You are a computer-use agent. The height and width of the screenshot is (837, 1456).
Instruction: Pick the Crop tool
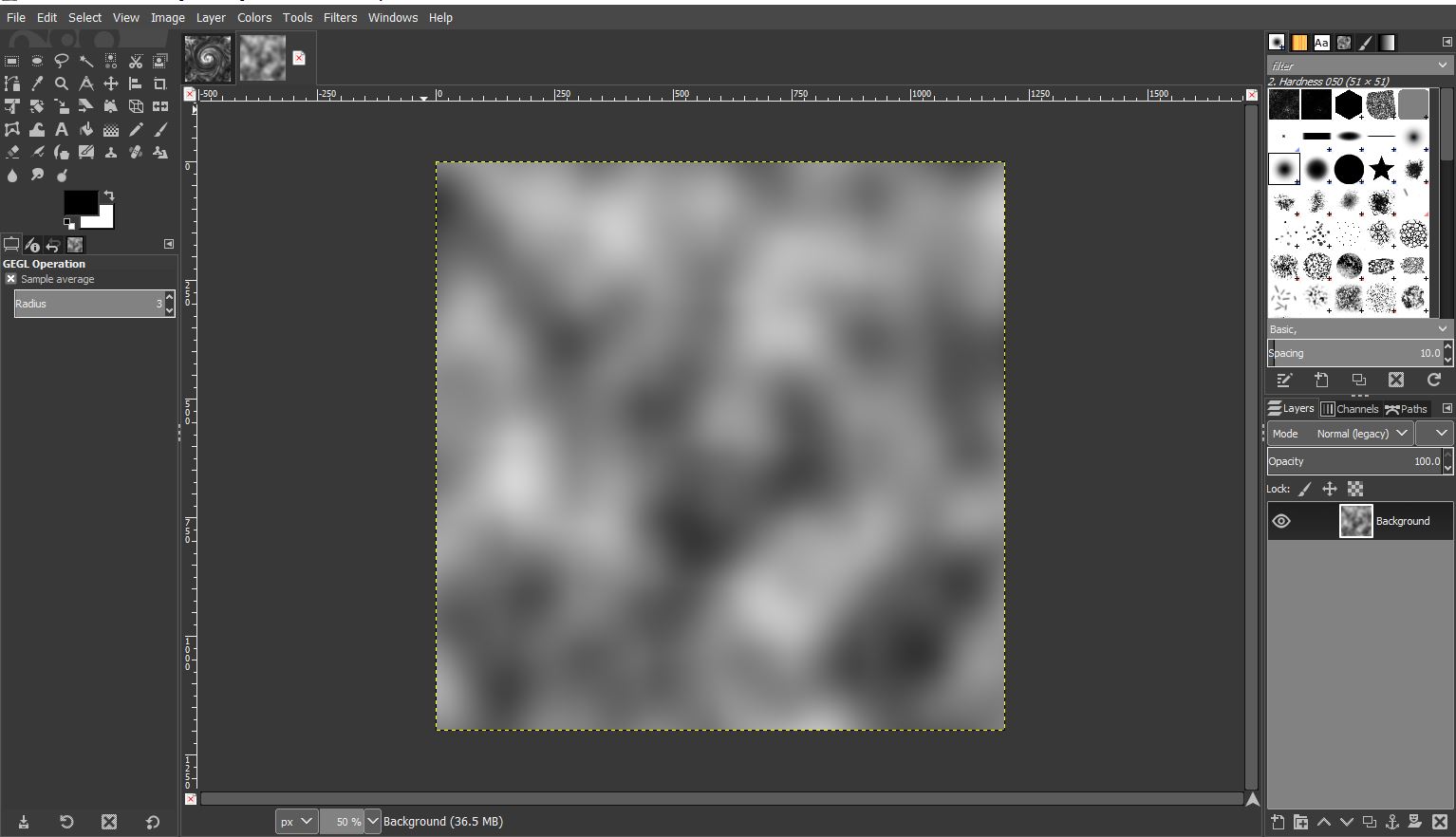160,84
